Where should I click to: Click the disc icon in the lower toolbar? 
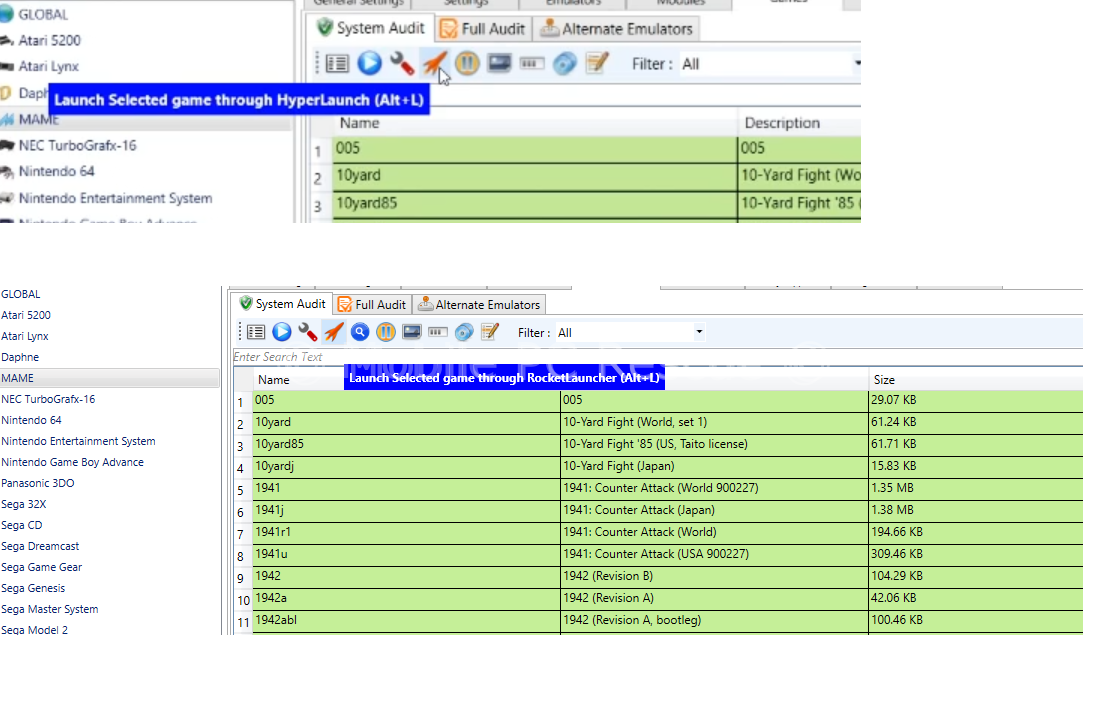tap(464, 332)
